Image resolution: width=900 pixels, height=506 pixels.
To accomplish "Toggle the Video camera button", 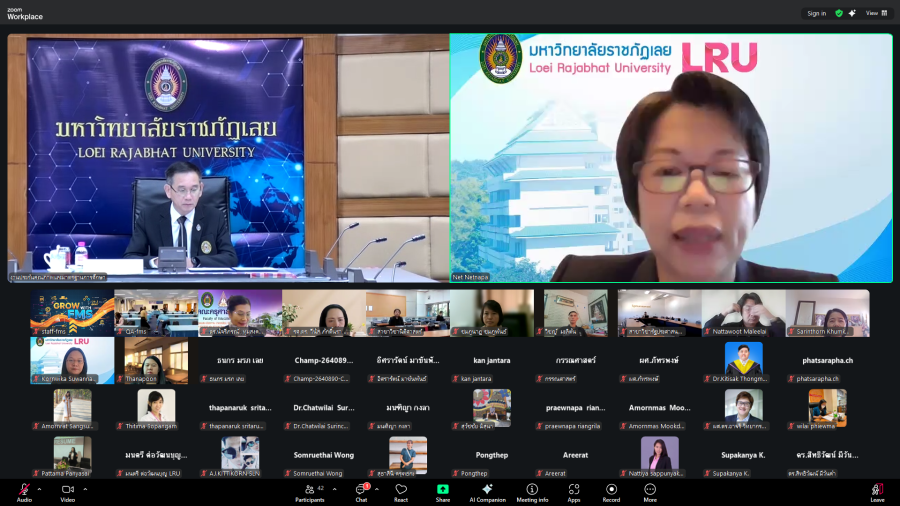I will [68, 489].
